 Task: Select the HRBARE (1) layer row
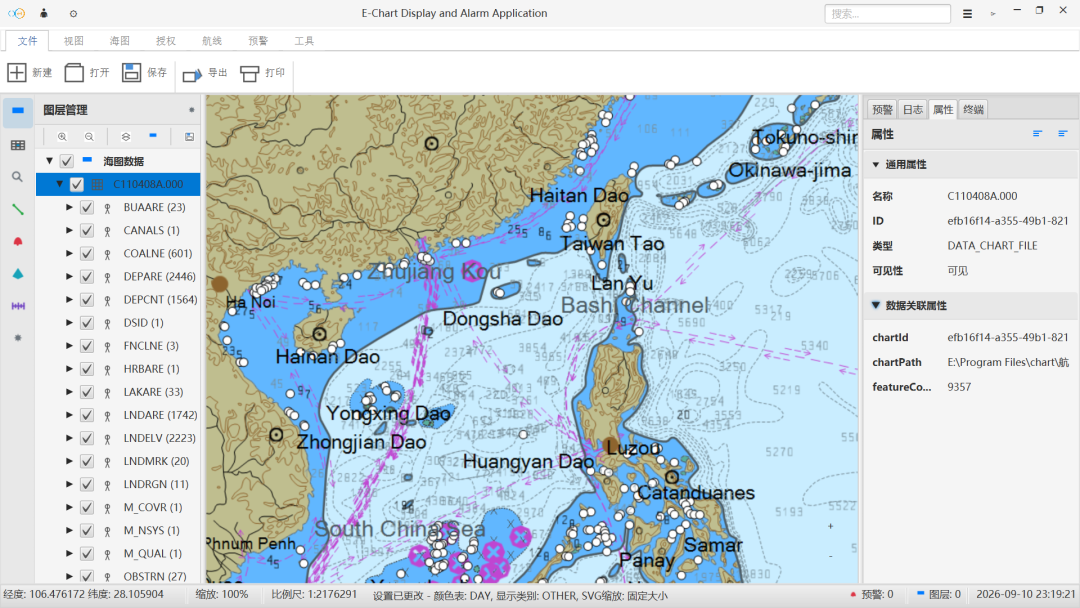(x=118, y=369)
